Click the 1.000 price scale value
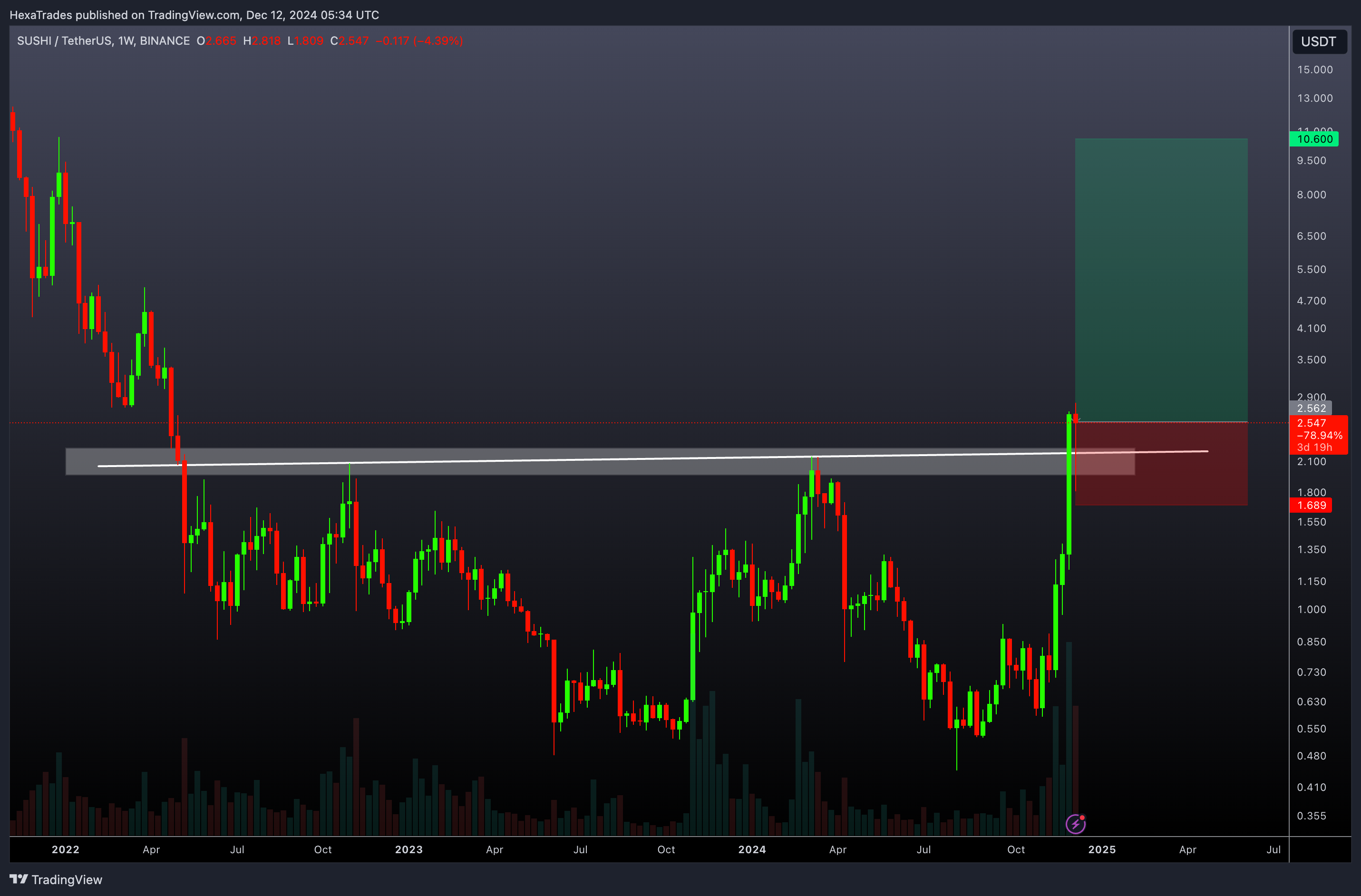The height and width of the screenshot is (896, 1361). point(1311,610)
